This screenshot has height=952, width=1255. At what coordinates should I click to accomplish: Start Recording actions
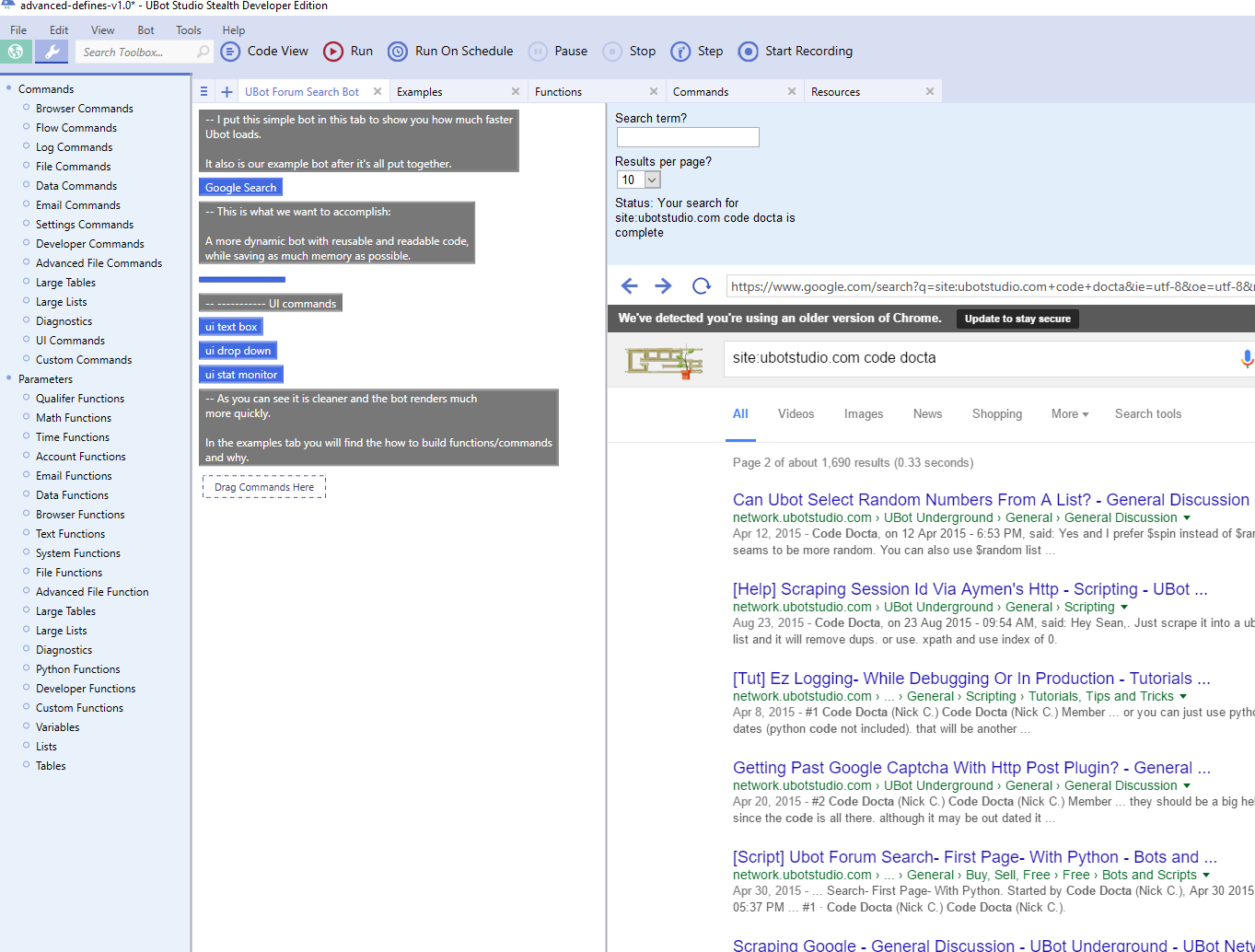click(796, 52)
